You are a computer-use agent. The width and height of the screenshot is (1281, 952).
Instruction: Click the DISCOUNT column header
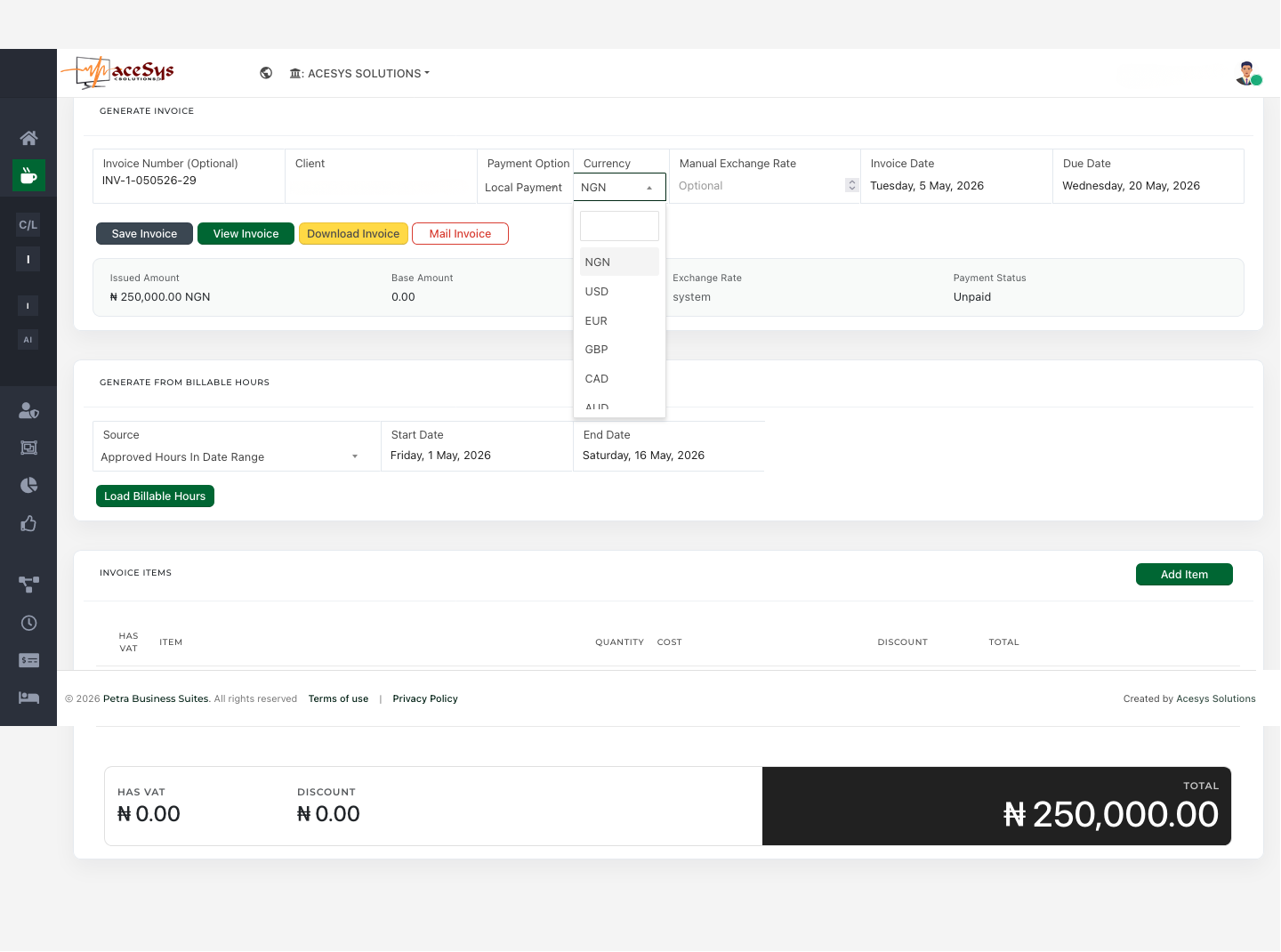click(902, 641)
